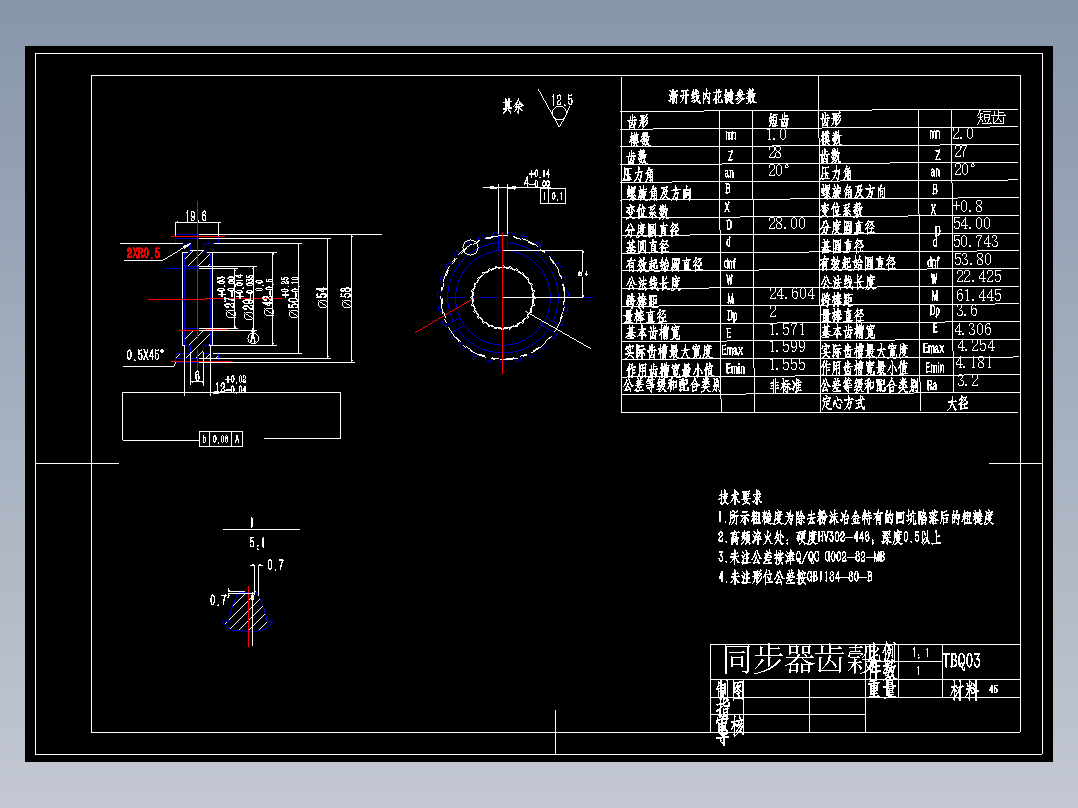Click the "28.00" pitch diameter value
Image resolution: width=1078 pixels, height=808 pixels.
(x=786, y=223)
